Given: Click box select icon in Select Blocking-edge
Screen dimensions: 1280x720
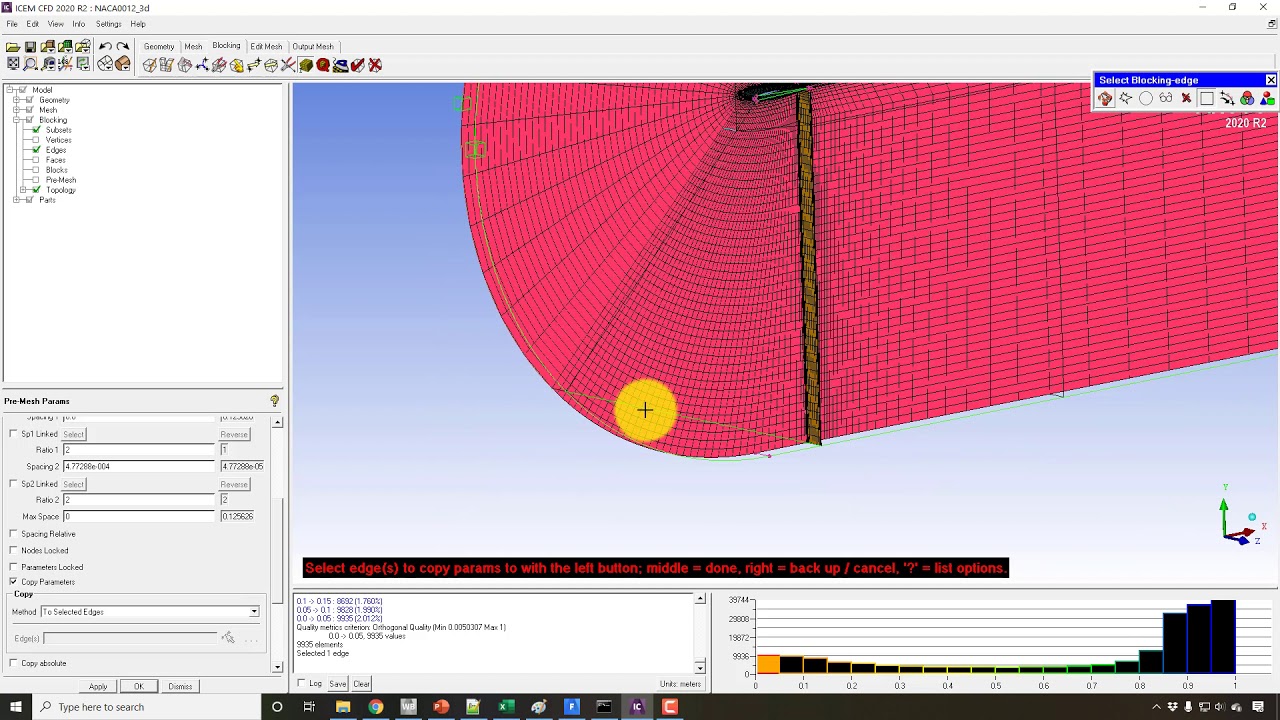Looking at the screenshot, I should pos(1207,98).
